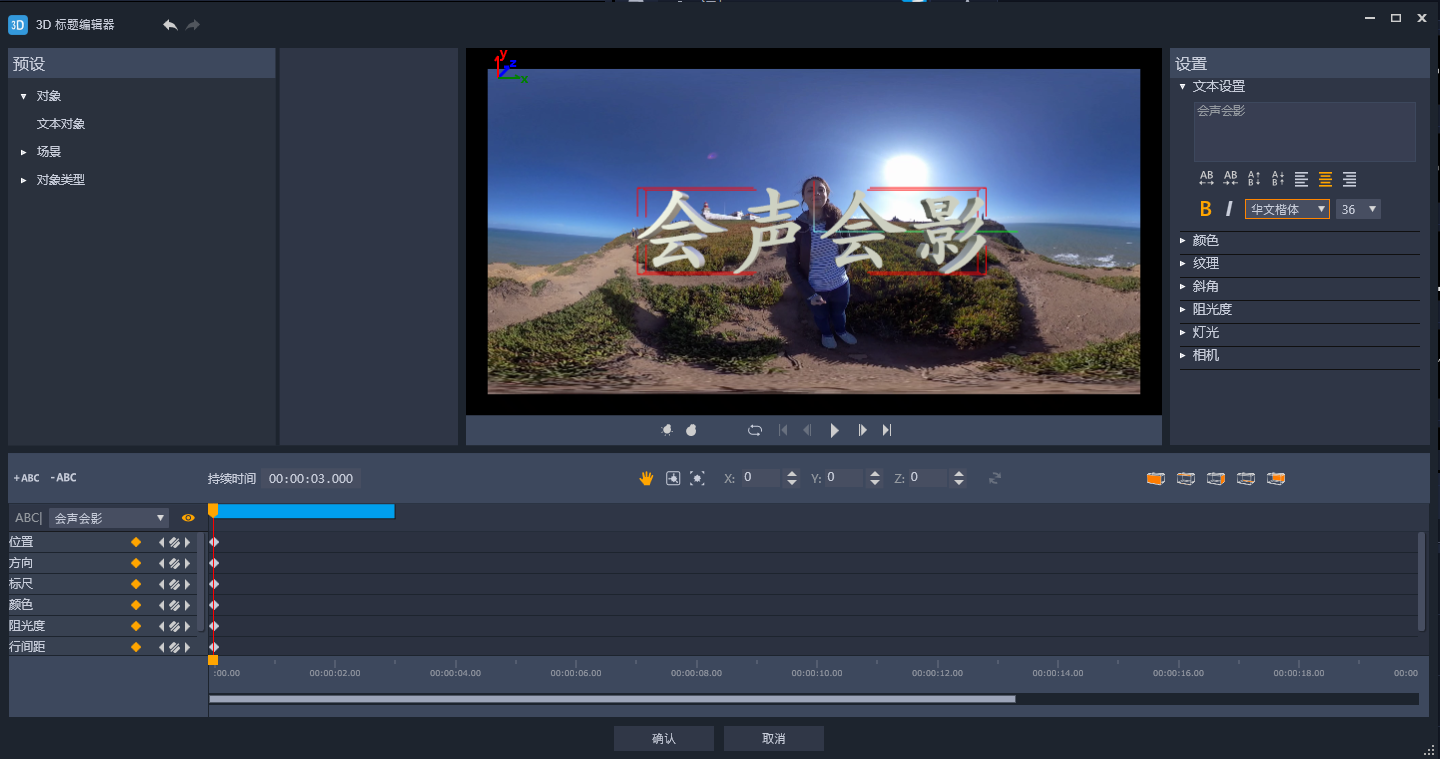The height and width of the screenshot is (759, 1440).
Task: Undo the last edit with the back arrow
Action: click(170, 25)
